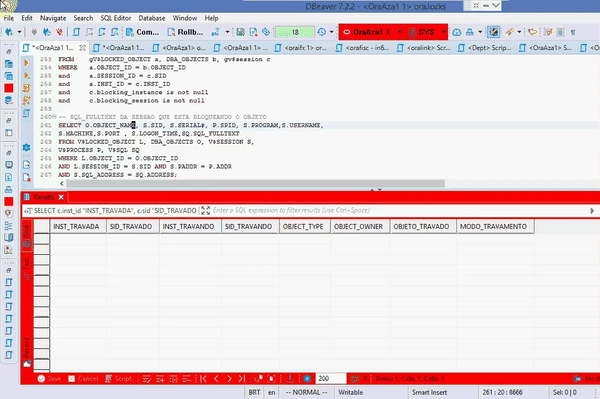Image resolution: width=600 pixels, height=399 pixels.
Task: Click the back navigation arrow icon
Action: pos(532,32)
